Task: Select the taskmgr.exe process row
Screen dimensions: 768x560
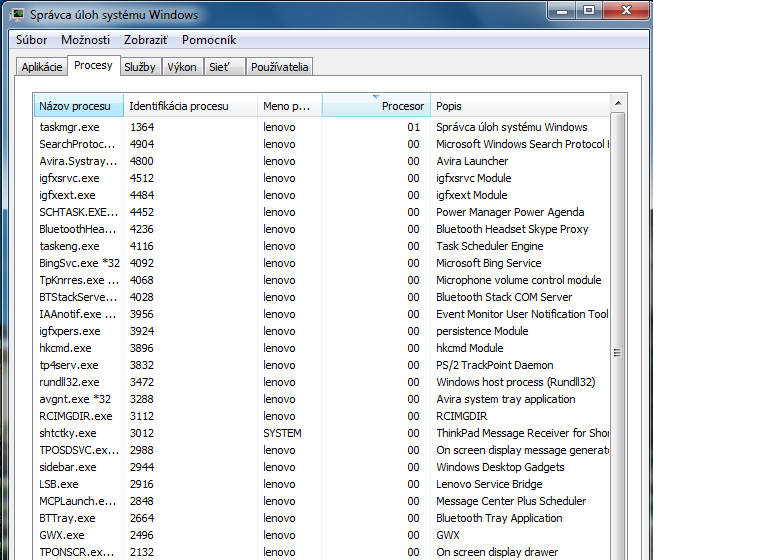Action: click(x=322, y=127)
